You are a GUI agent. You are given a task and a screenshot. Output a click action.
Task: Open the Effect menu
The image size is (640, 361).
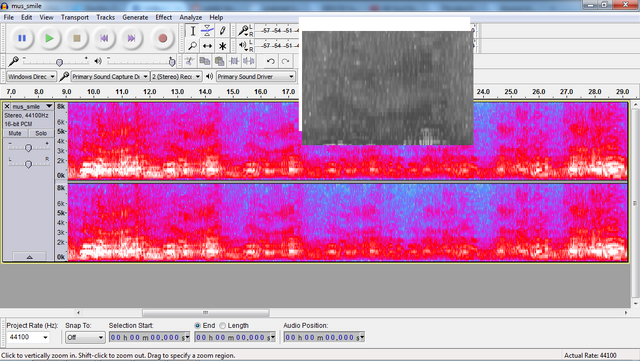click(x=164, y=17)
